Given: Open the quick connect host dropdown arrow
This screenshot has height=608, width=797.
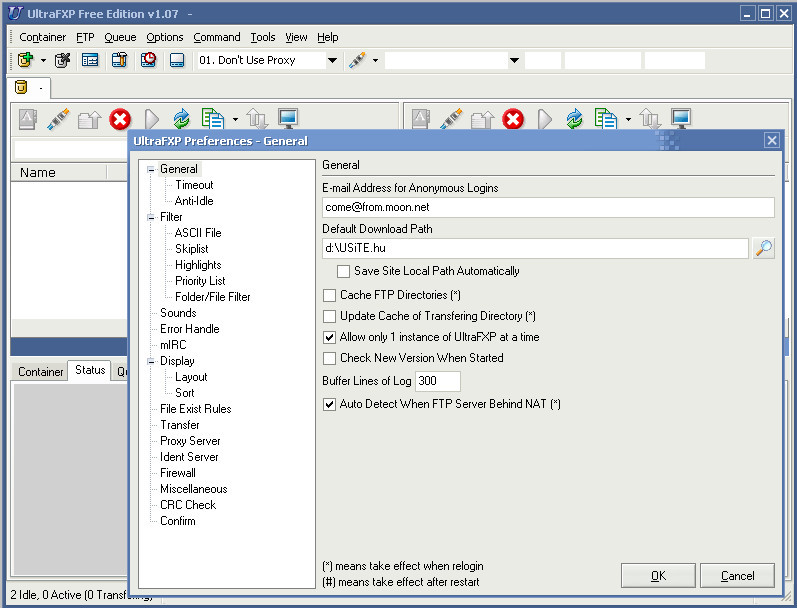Looking at the screenshot, I should [x=514, y=60].
